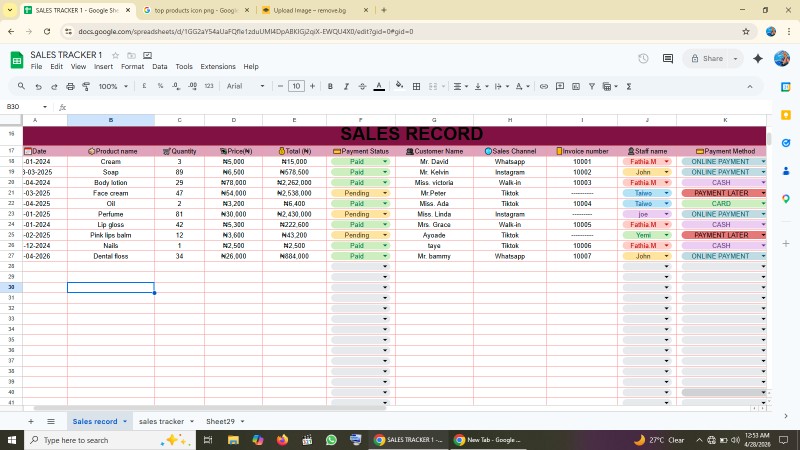The width and height of the screenshot is (800, 450).
Task: Bookmark this page with star icon
Action: click(x=746, y=32)
